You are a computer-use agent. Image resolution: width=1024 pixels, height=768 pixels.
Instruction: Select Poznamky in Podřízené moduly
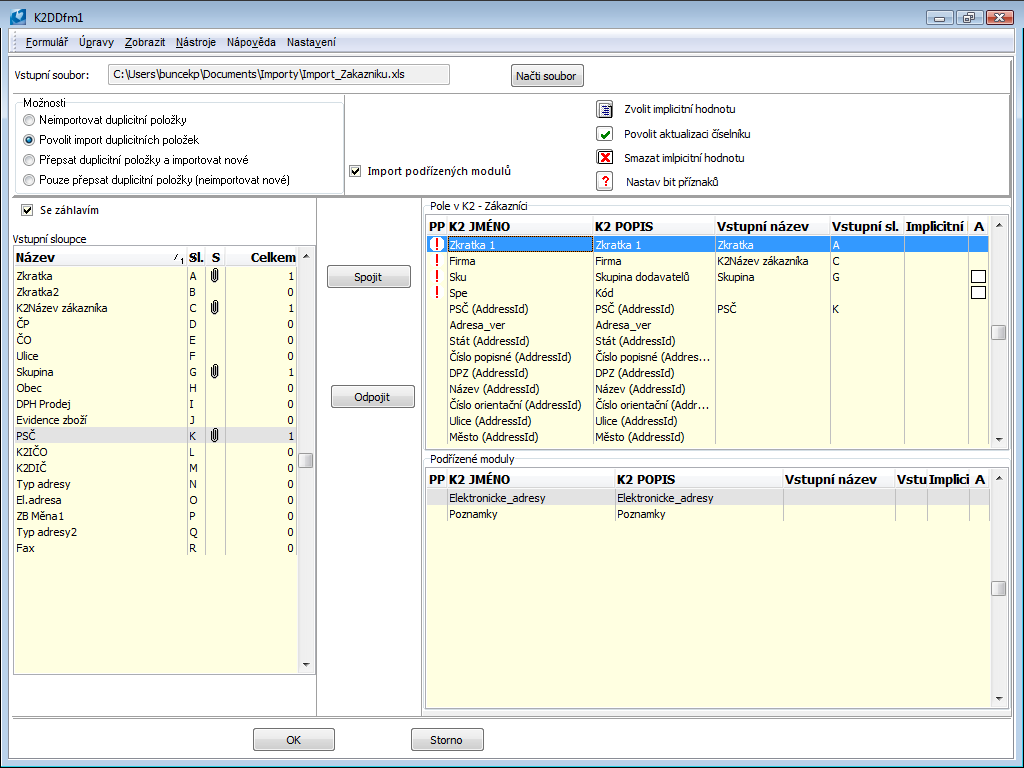[x=708, y=514]
